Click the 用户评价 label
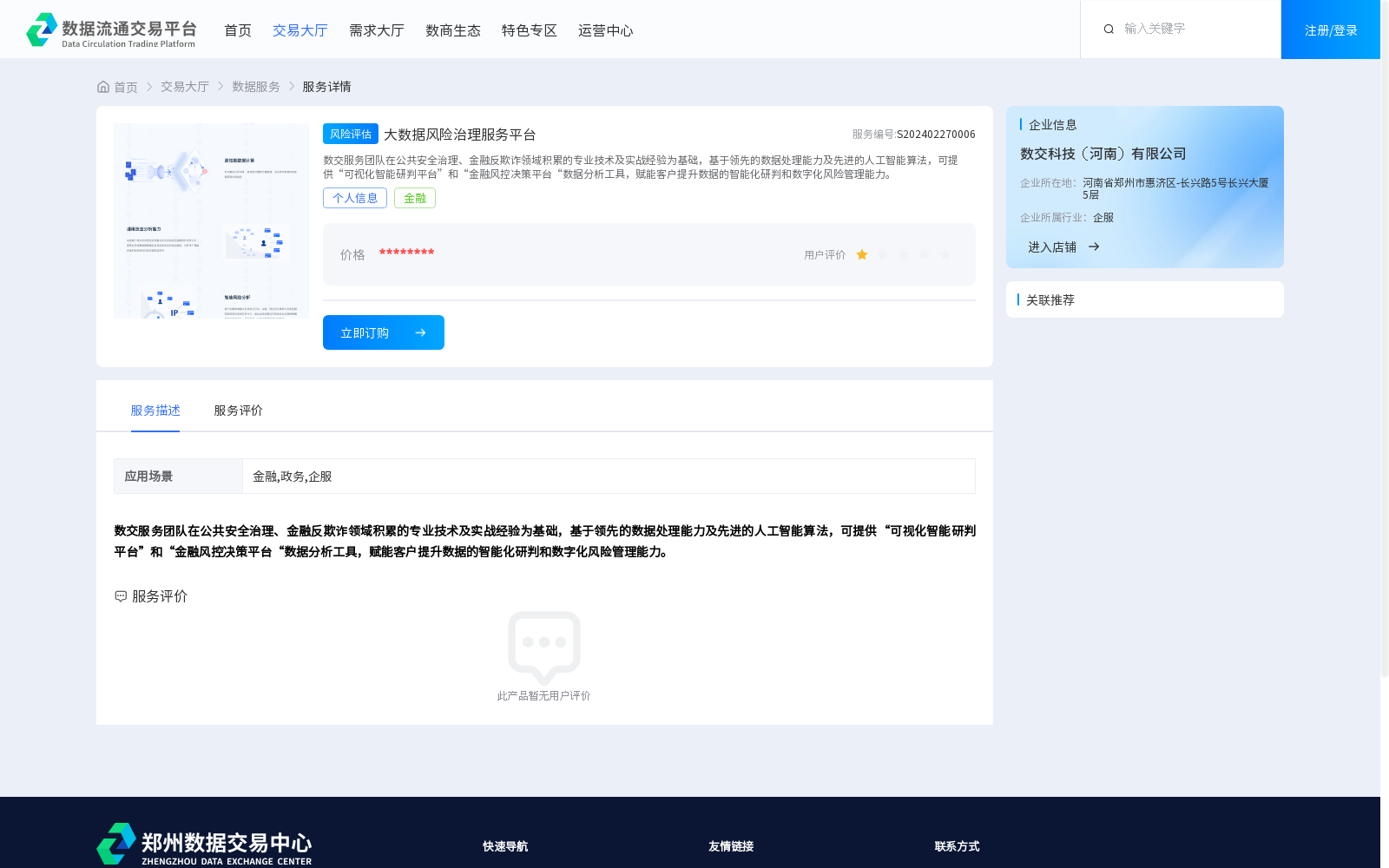The image size is (1389, 868). [825, 255]
